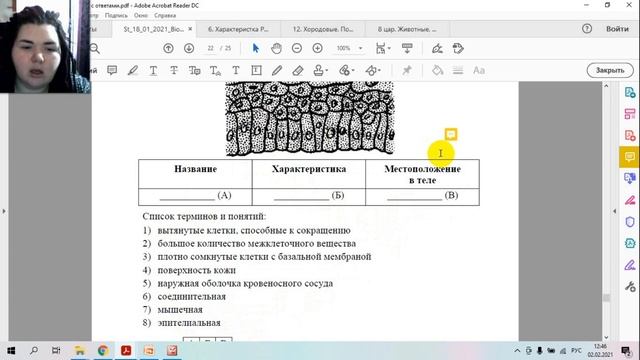Expand the left navigation pane arrow
The width and height of the screenshot is (640, 360).
point(4,211)
